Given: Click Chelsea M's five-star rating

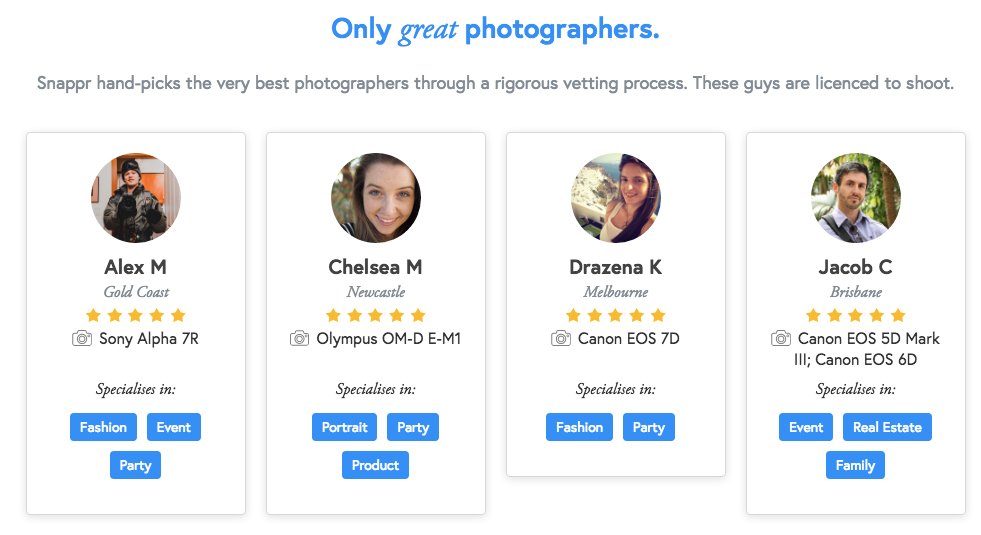Looking at the screenshot, I should coord(376,315).
